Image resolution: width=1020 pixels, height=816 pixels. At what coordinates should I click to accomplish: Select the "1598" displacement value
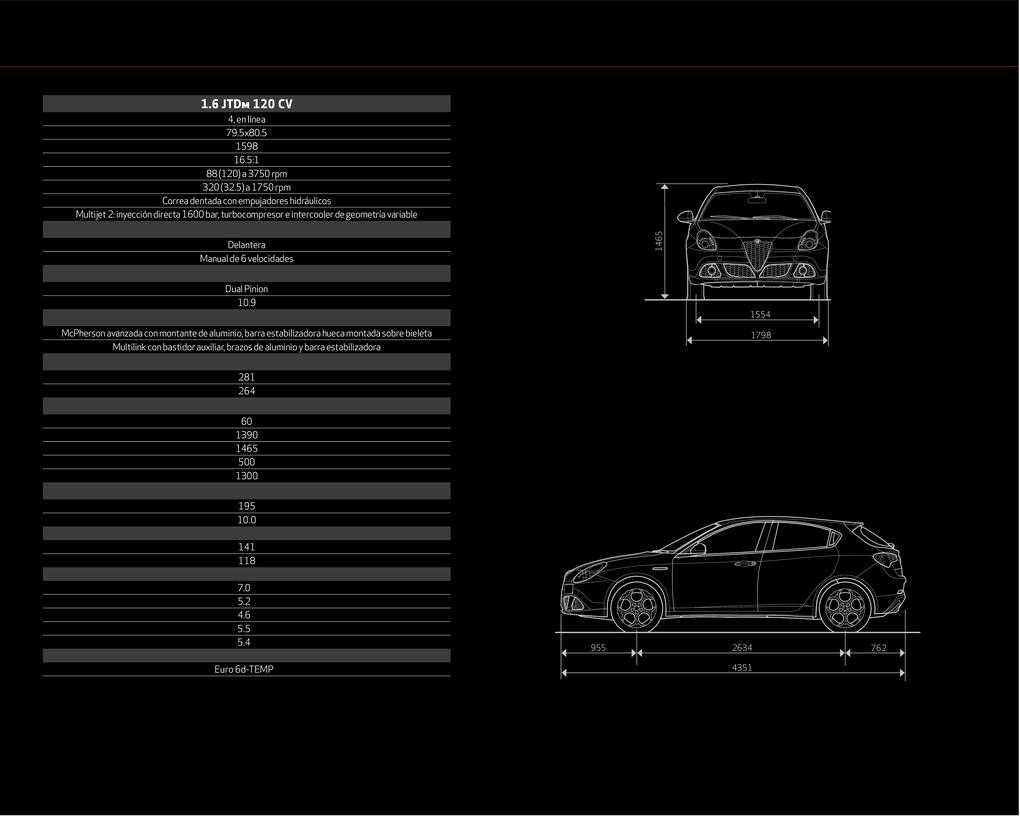247,146
